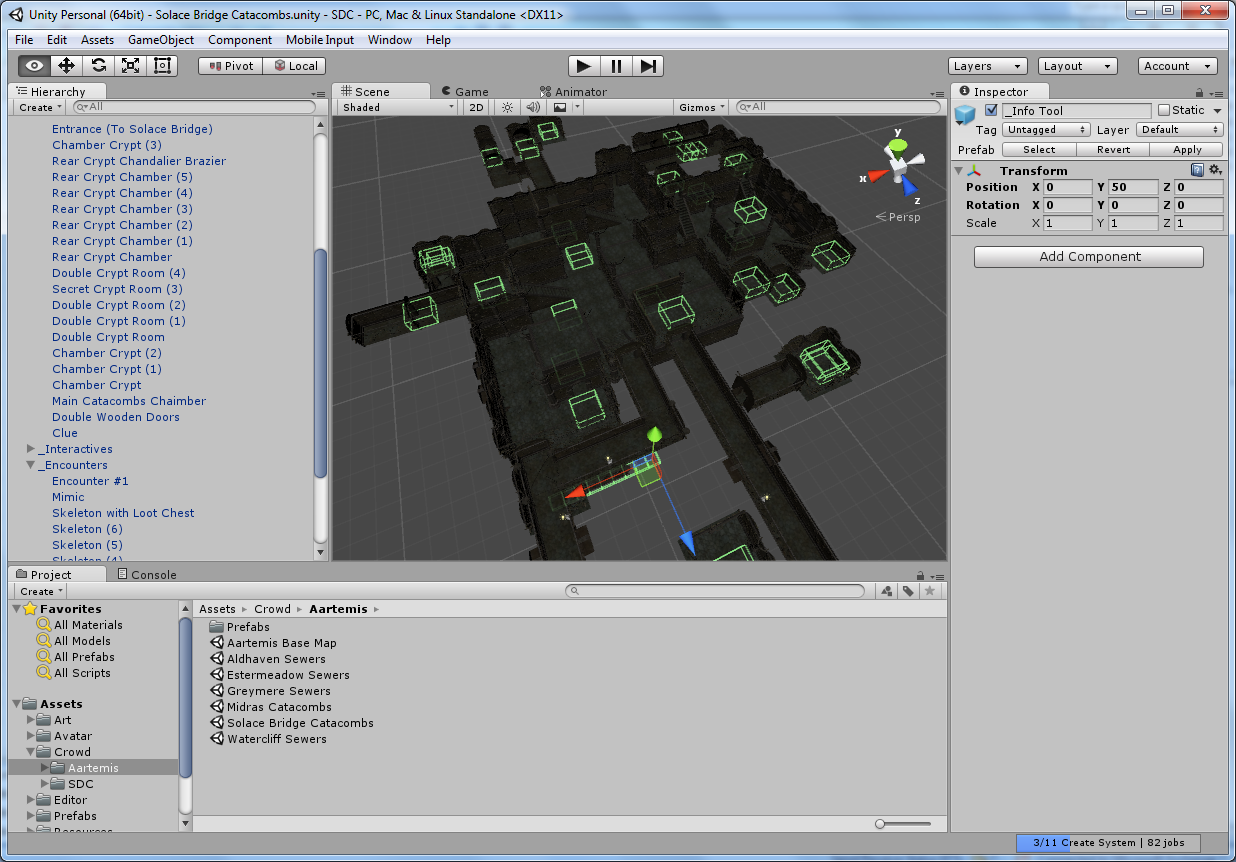Image resolution: width=1236 pixels, height=862 pixels.
Task: Click the Position Y input field
Action: 1133,187
